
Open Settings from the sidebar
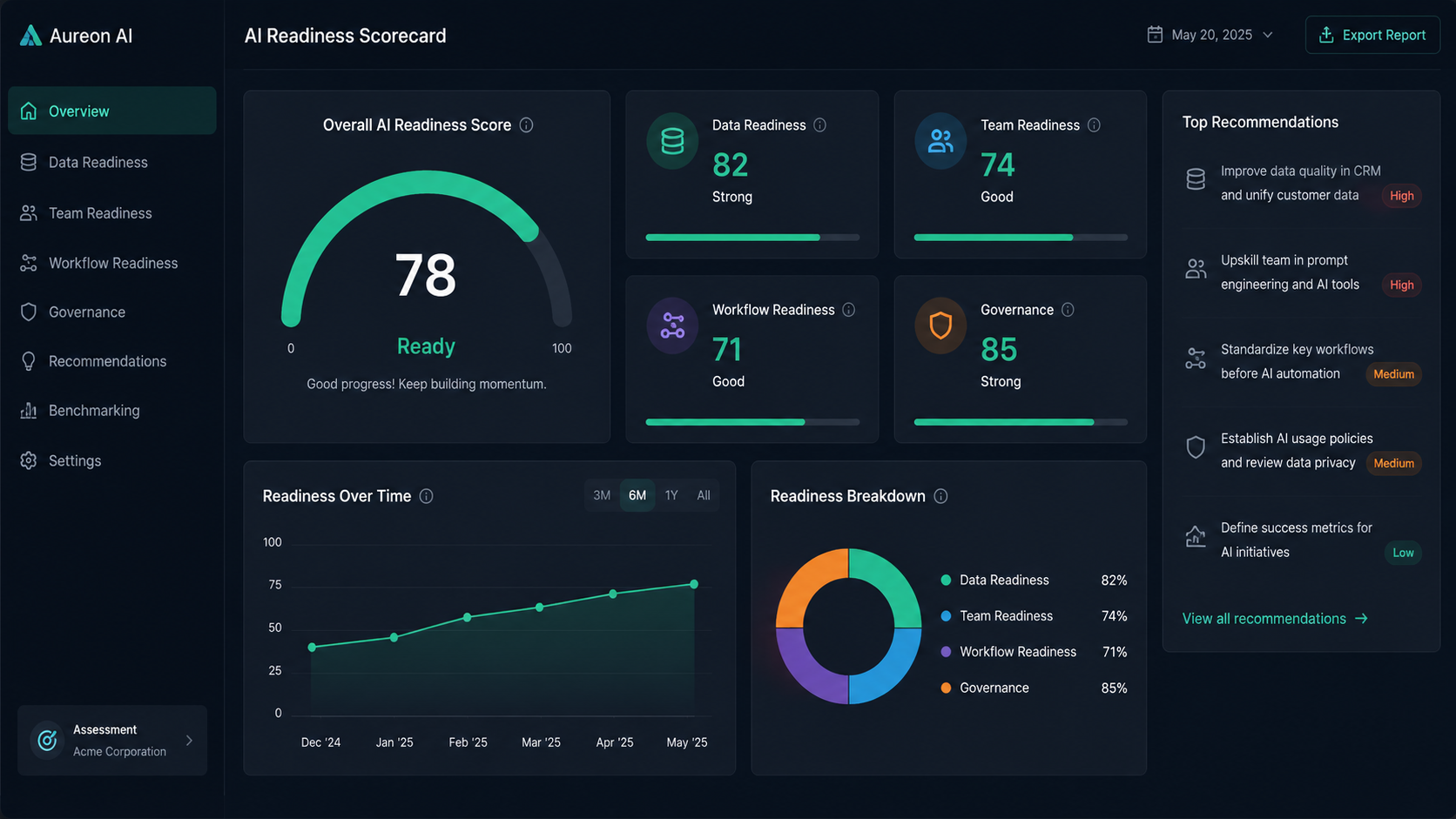112,460
